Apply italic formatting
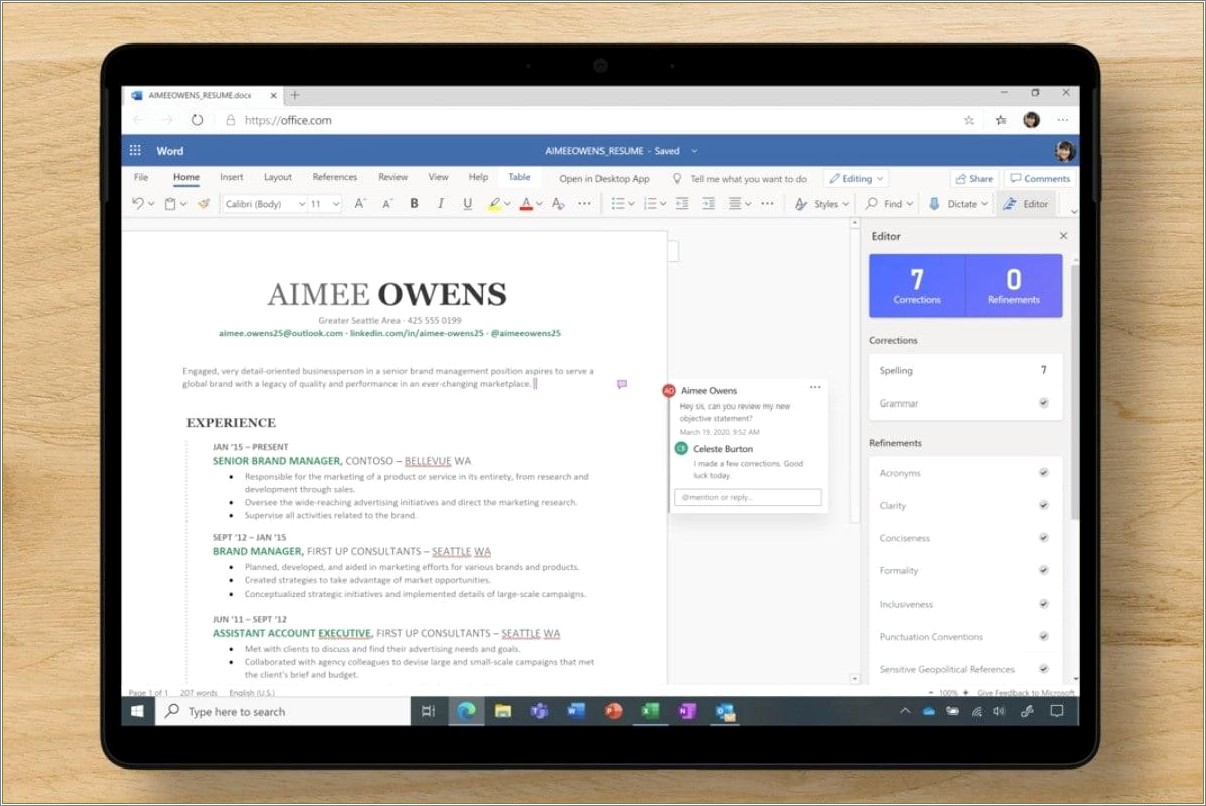Image resolution: width=1206 pixels, height=806 pixels. point(440,203)
